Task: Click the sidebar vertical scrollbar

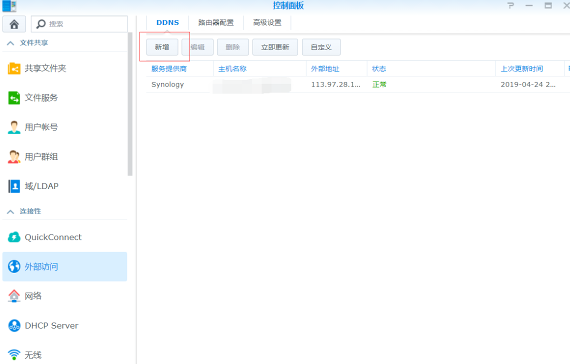Action: [130, 104]
